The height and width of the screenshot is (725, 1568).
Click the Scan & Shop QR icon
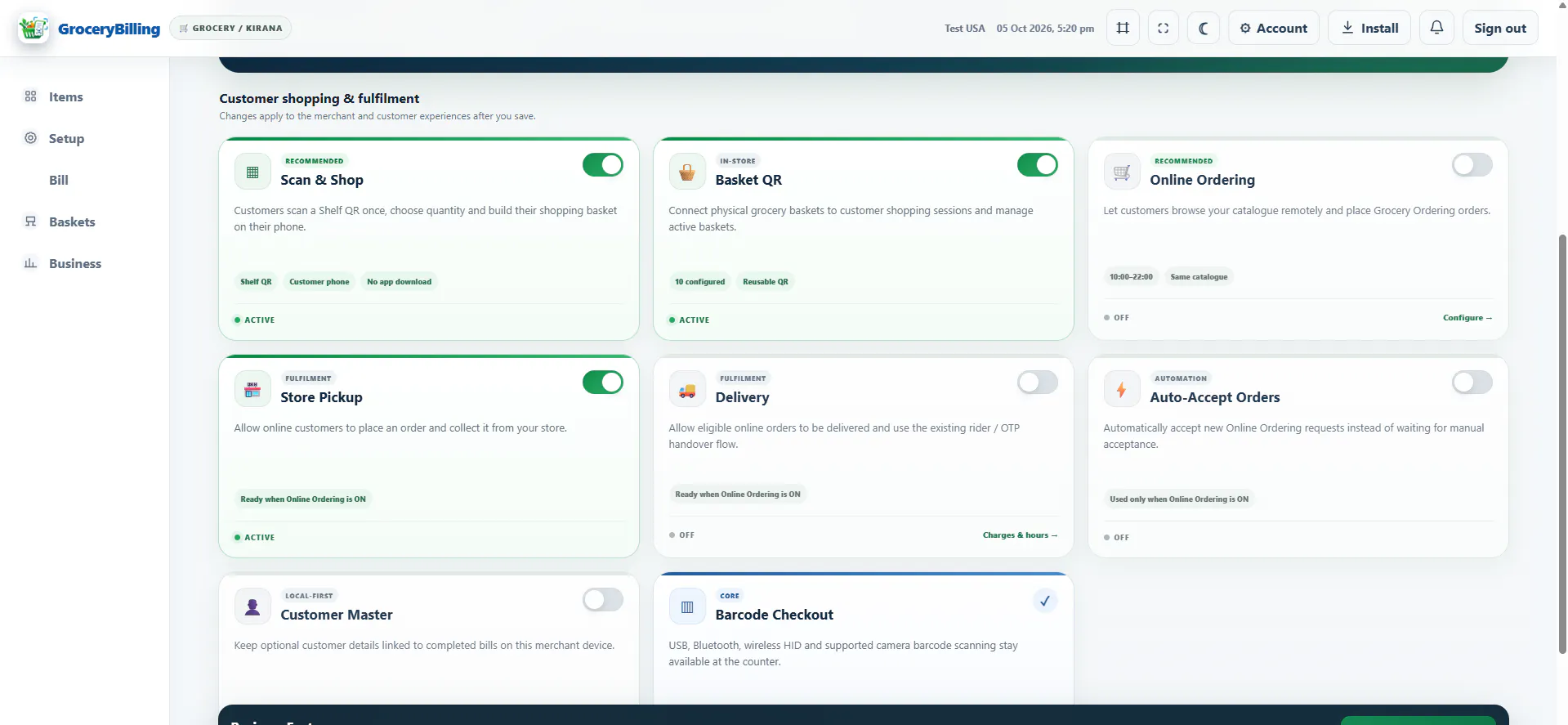tap(252, 172)
